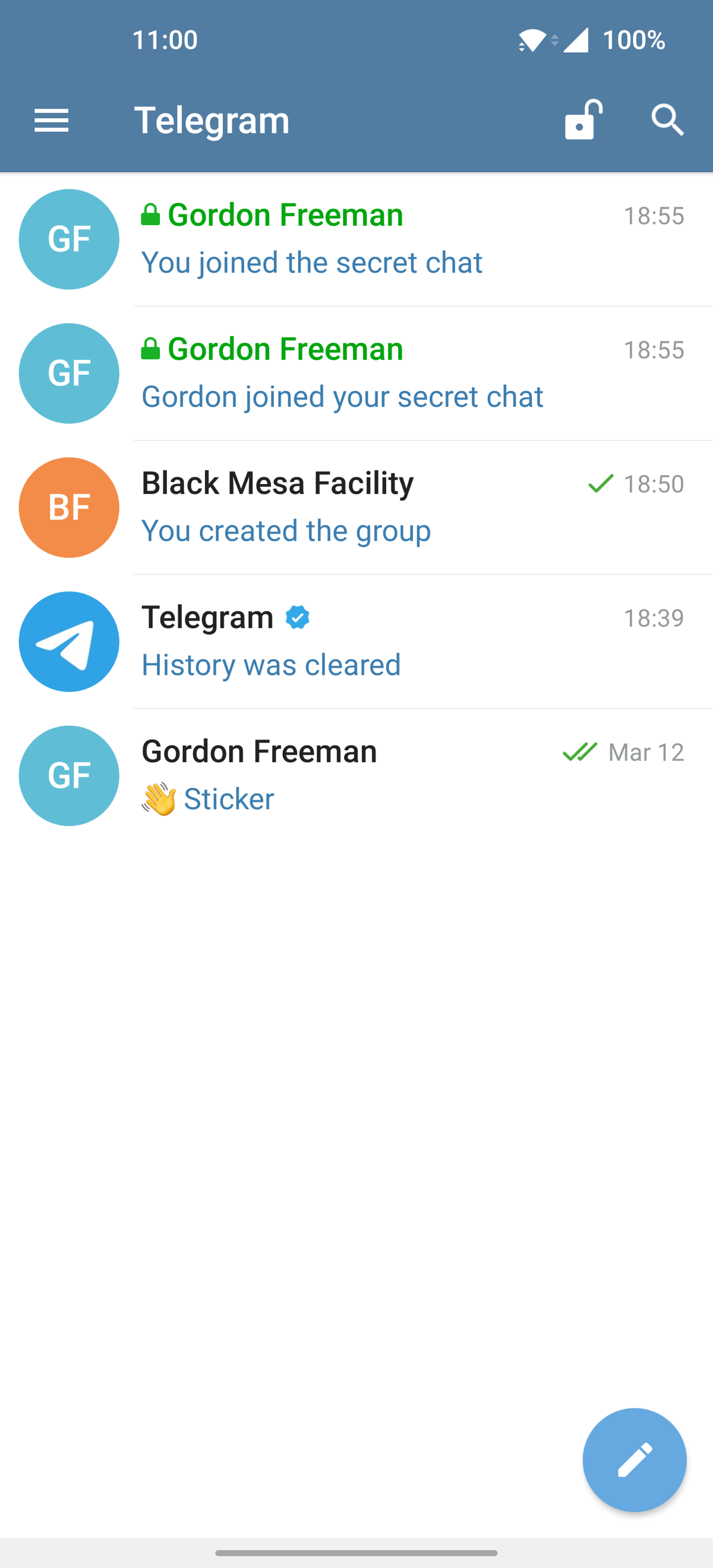The height and width of the screenshot is (1568, 713).
Task: Open the hamburger navigation menu
Action: pos(52,120)
